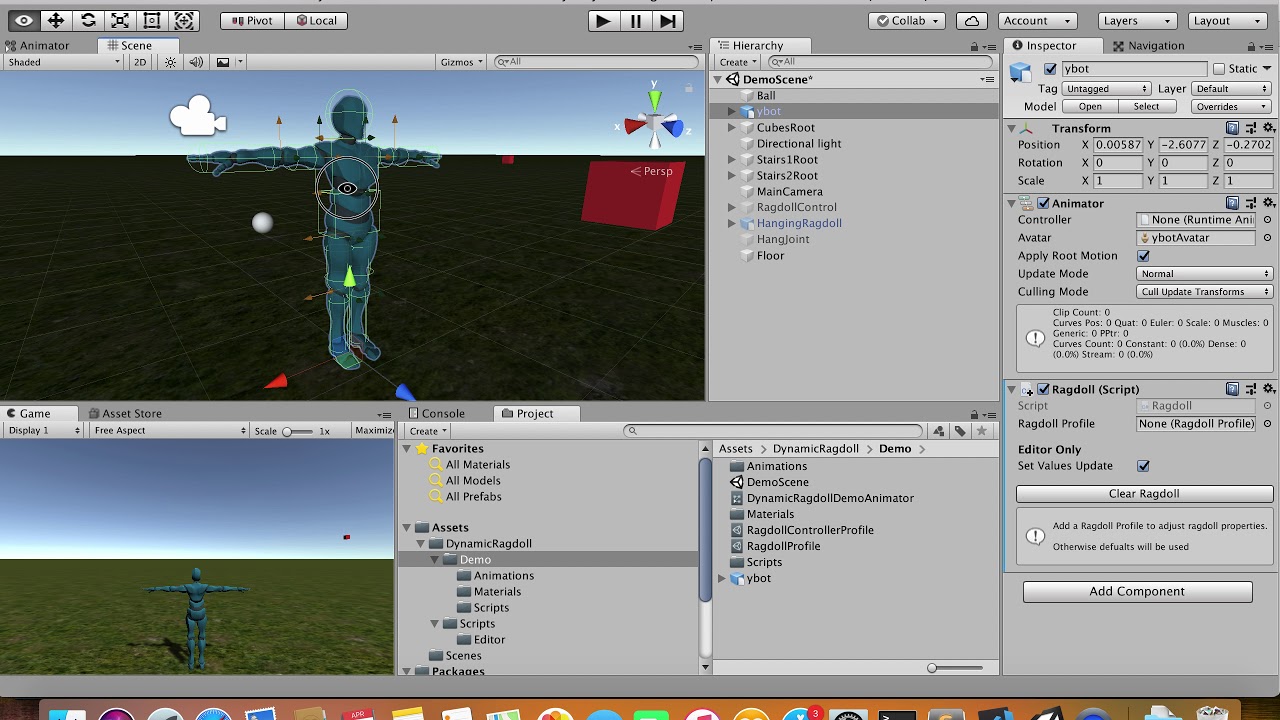Click the Play button

coord(603,20)
